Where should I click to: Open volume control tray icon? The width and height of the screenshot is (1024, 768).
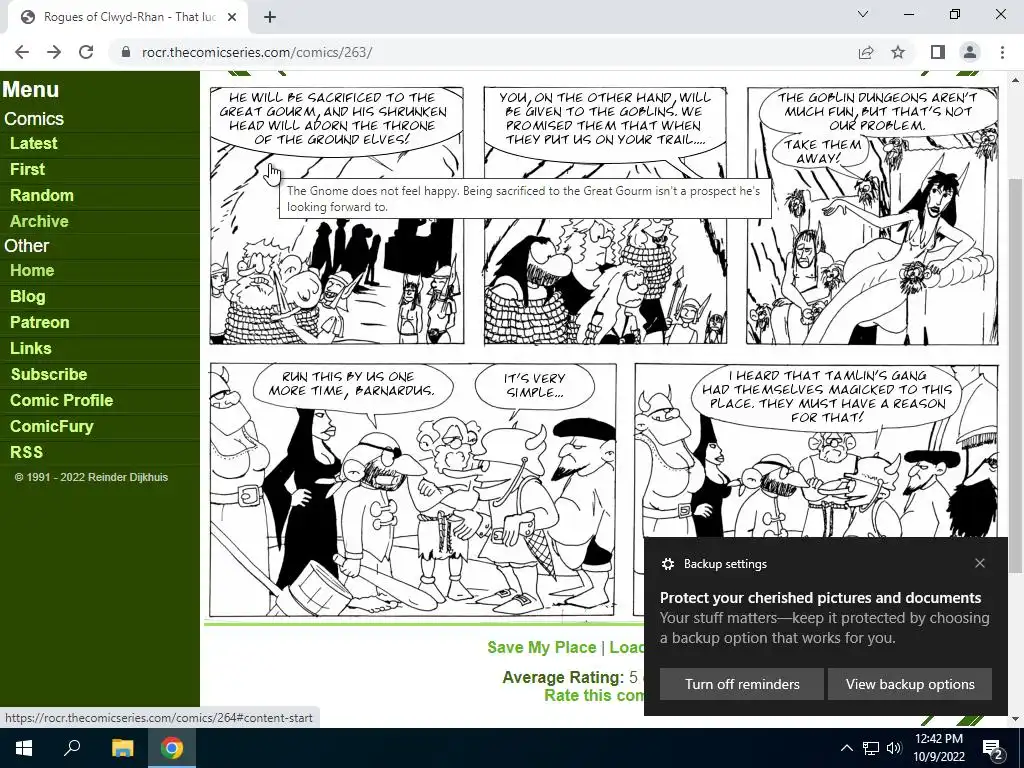(x=893, y=748)
